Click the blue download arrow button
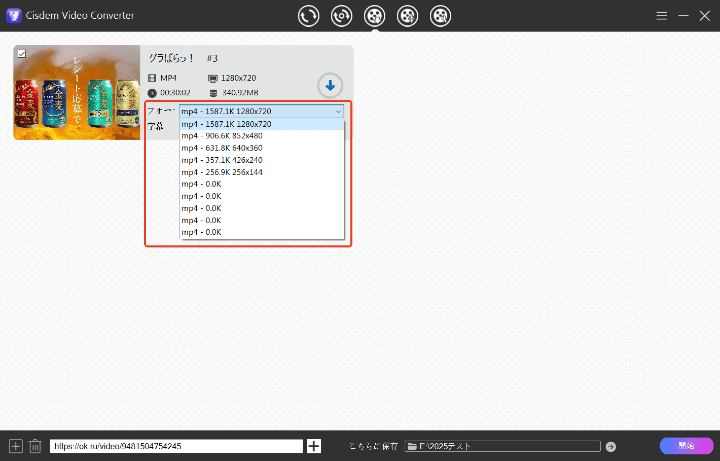The image size is (720, 461). tap(329, 86)
